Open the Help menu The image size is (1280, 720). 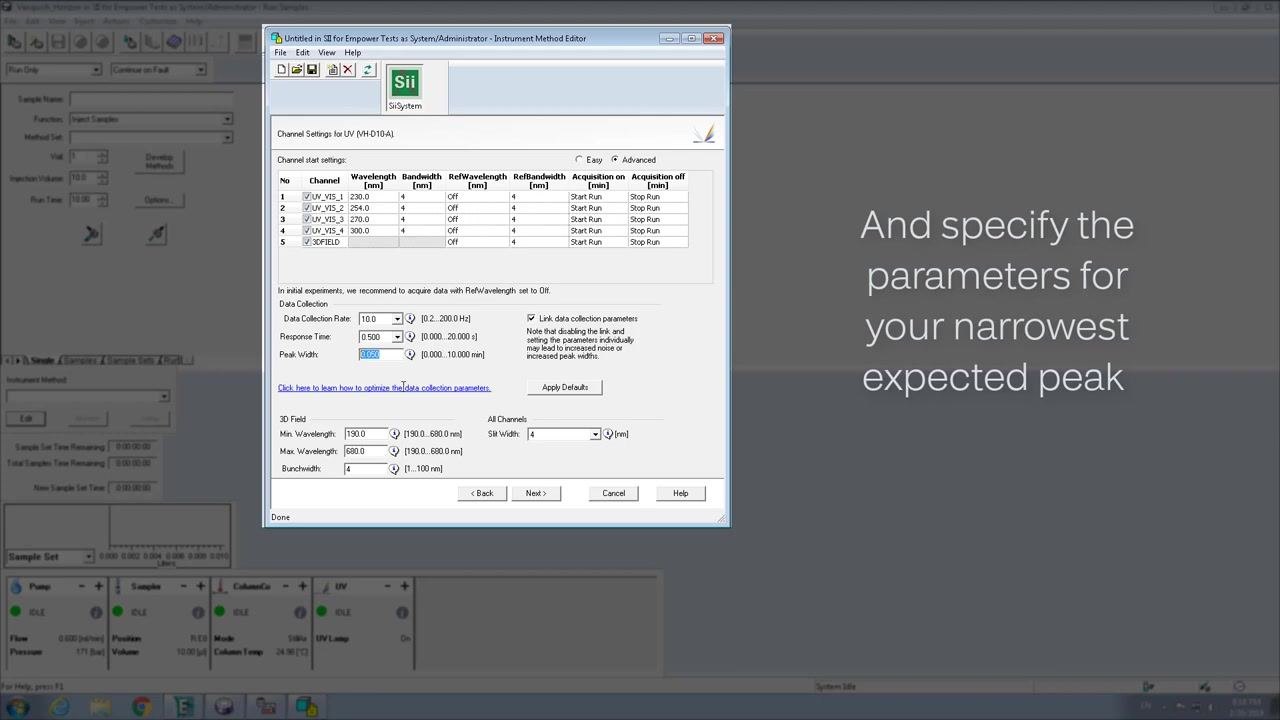coord(353,53)
